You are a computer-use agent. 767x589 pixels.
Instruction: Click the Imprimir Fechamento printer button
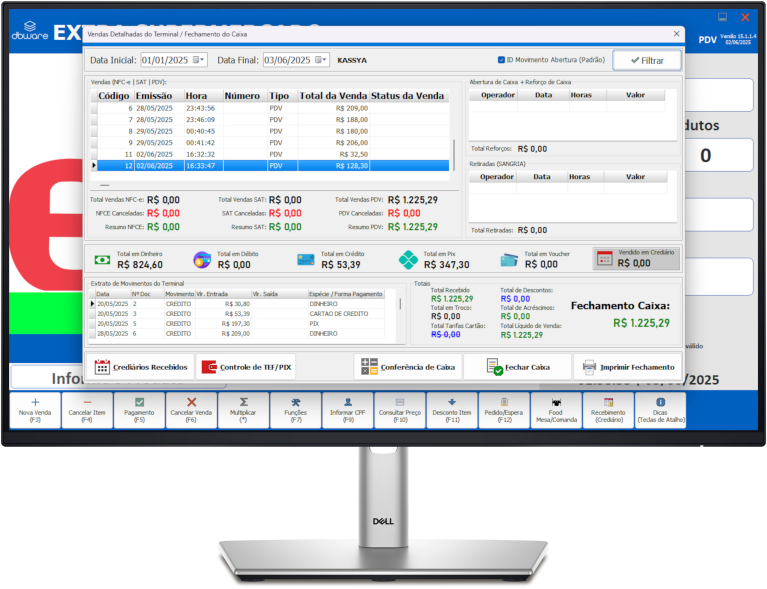(628, 367)
